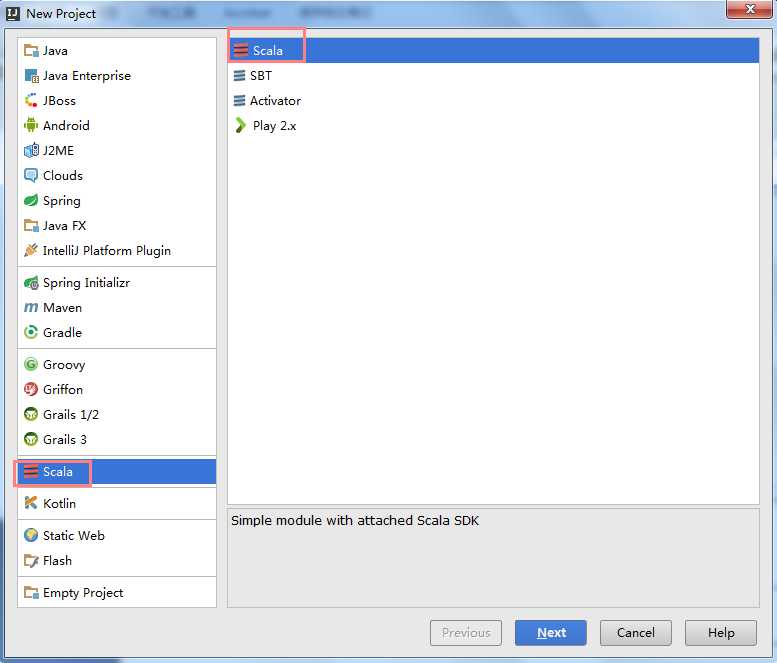Screen dimensions: 777x663
Task: Click the Groovy G icon
Action: tap(31, 364)
